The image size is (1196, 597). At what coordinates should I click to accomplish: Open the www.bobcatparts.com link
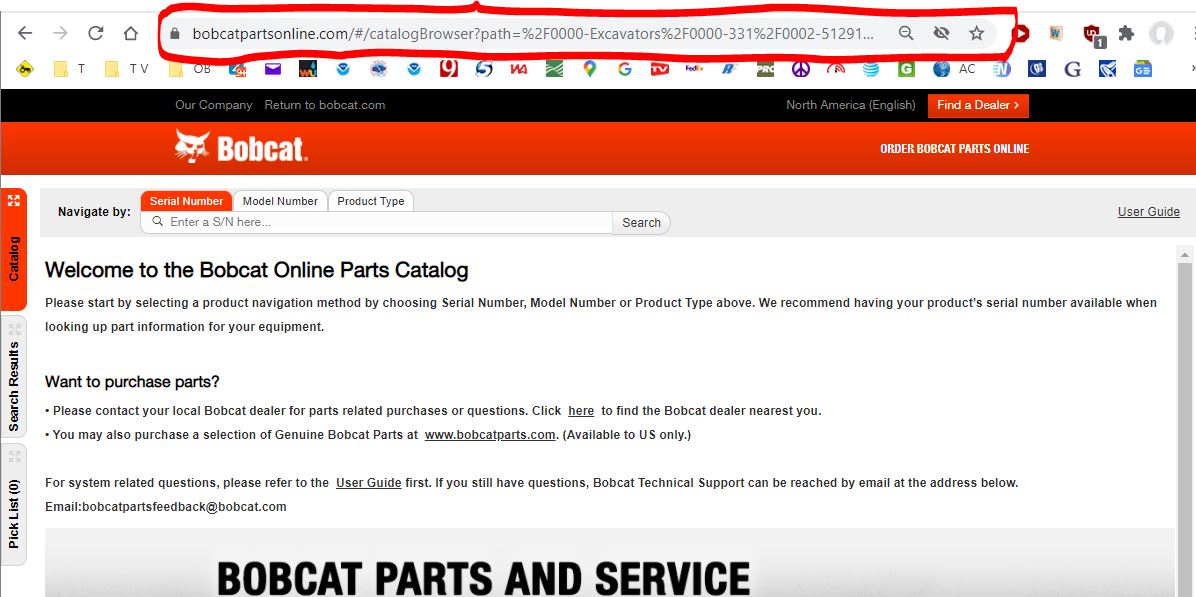click(490, 435)
